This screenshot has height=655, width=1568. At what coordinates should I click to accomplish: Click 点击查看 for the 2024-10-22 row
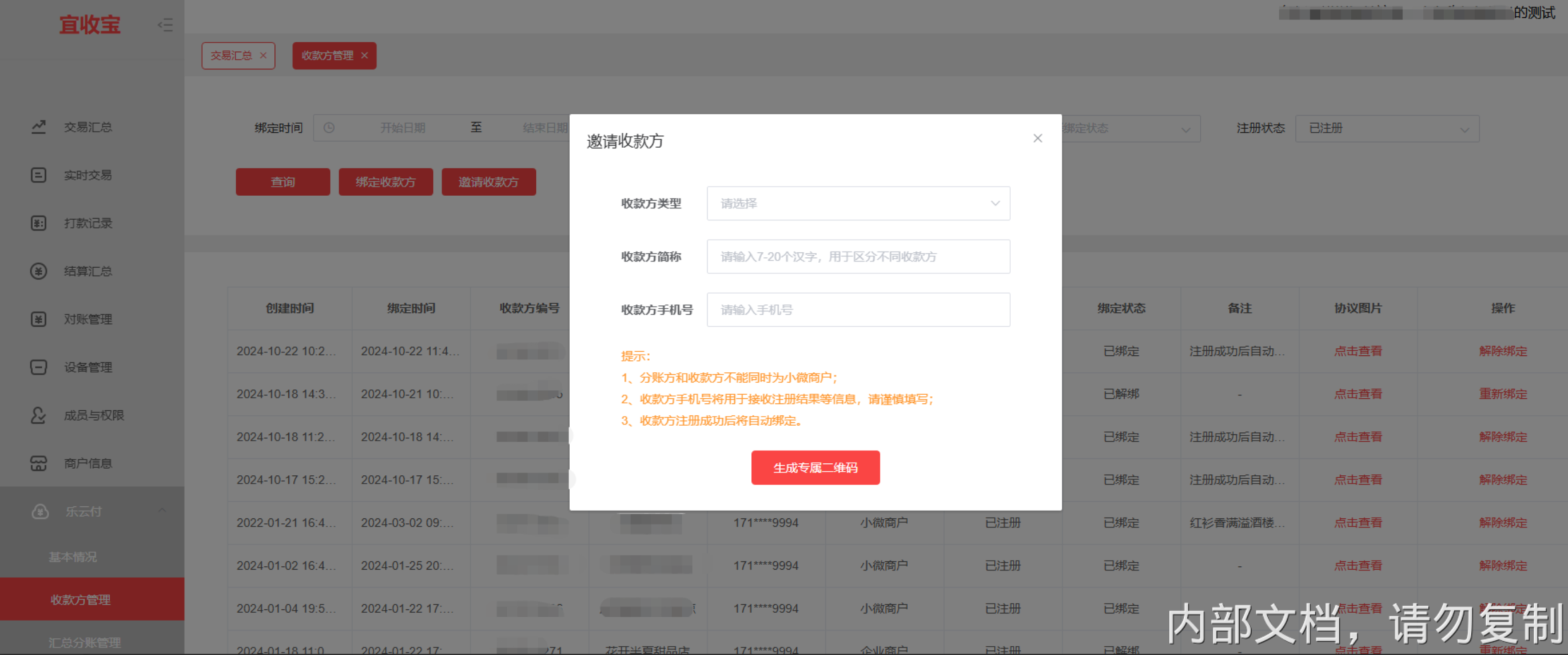pos(1358,351)
